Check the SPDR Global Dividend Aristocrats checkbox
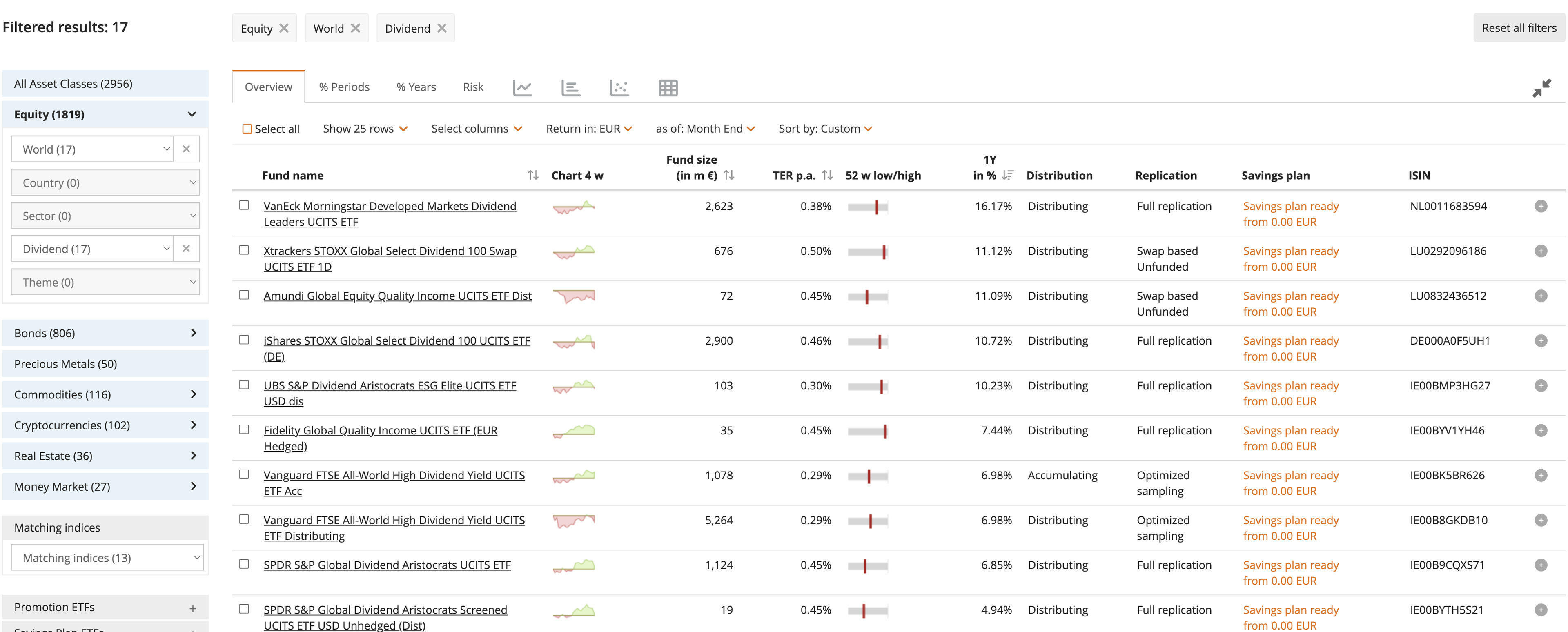Screen dimensions: 1568x632 pyautogui.click(x=244, y=564)
